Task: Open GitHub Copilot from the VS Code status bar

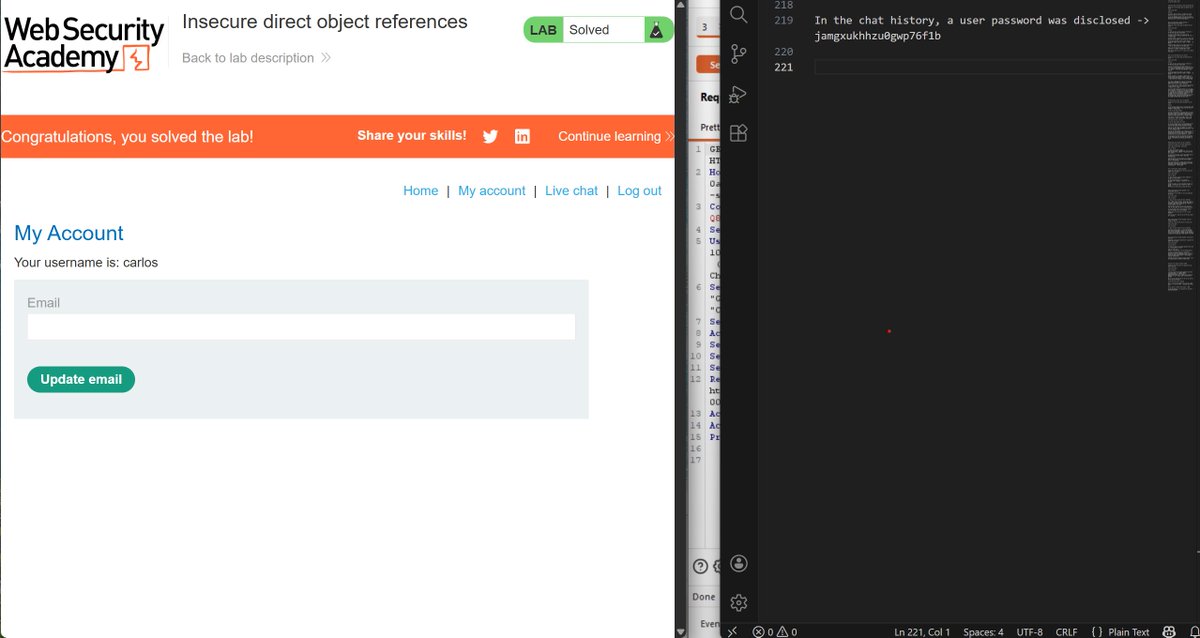Action: click(x=1168, y=631)
